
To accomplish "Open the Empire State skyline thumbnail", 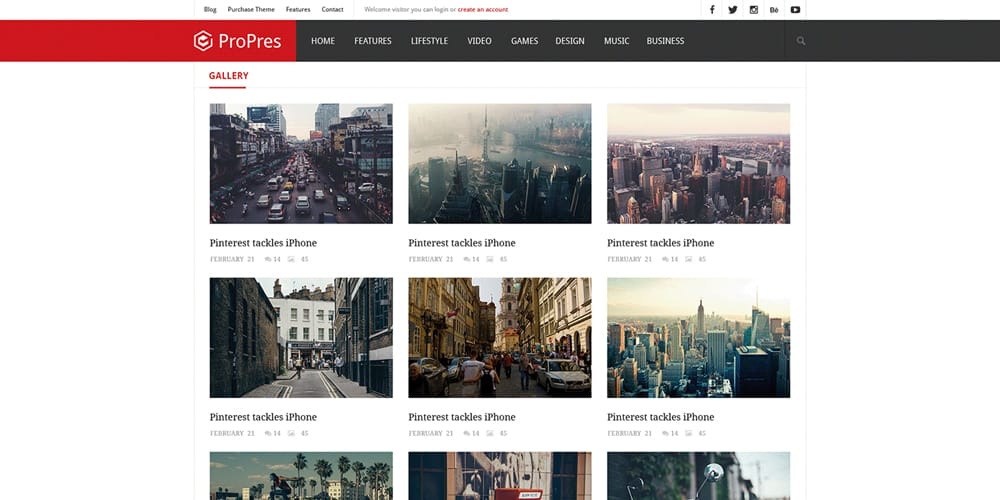I will [698, 338].
